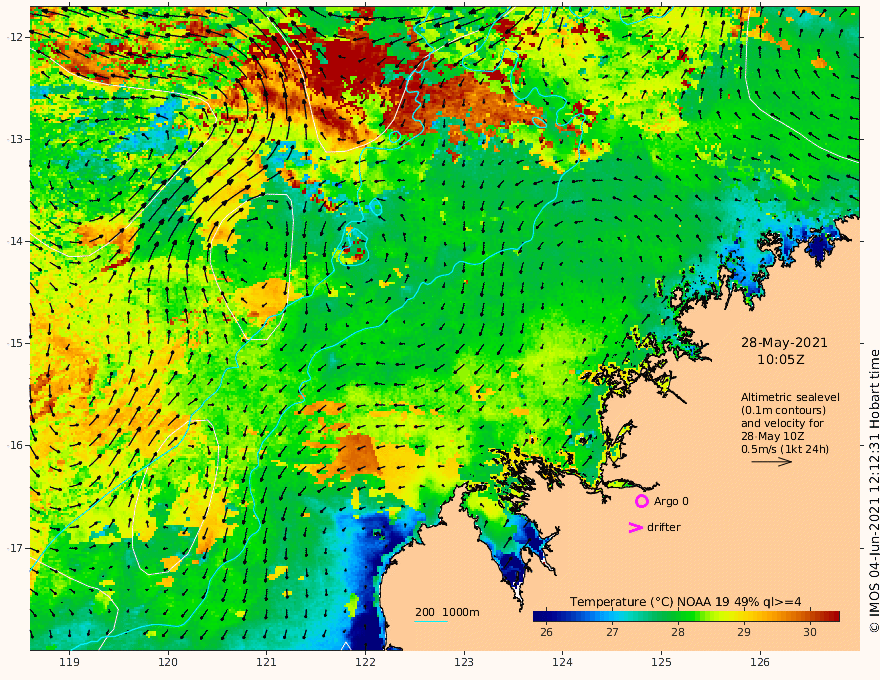Click the IMOS copyright timestamp text
This screenshot has height=680, width=880.
[x=873, y=491]
